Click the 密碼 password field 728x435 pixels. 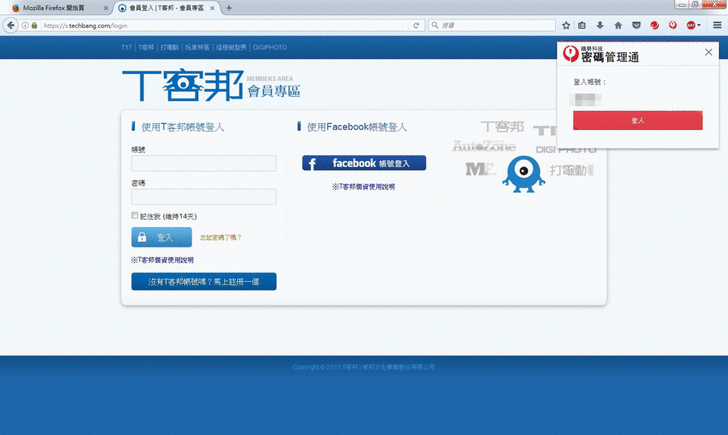pos(204,197)
